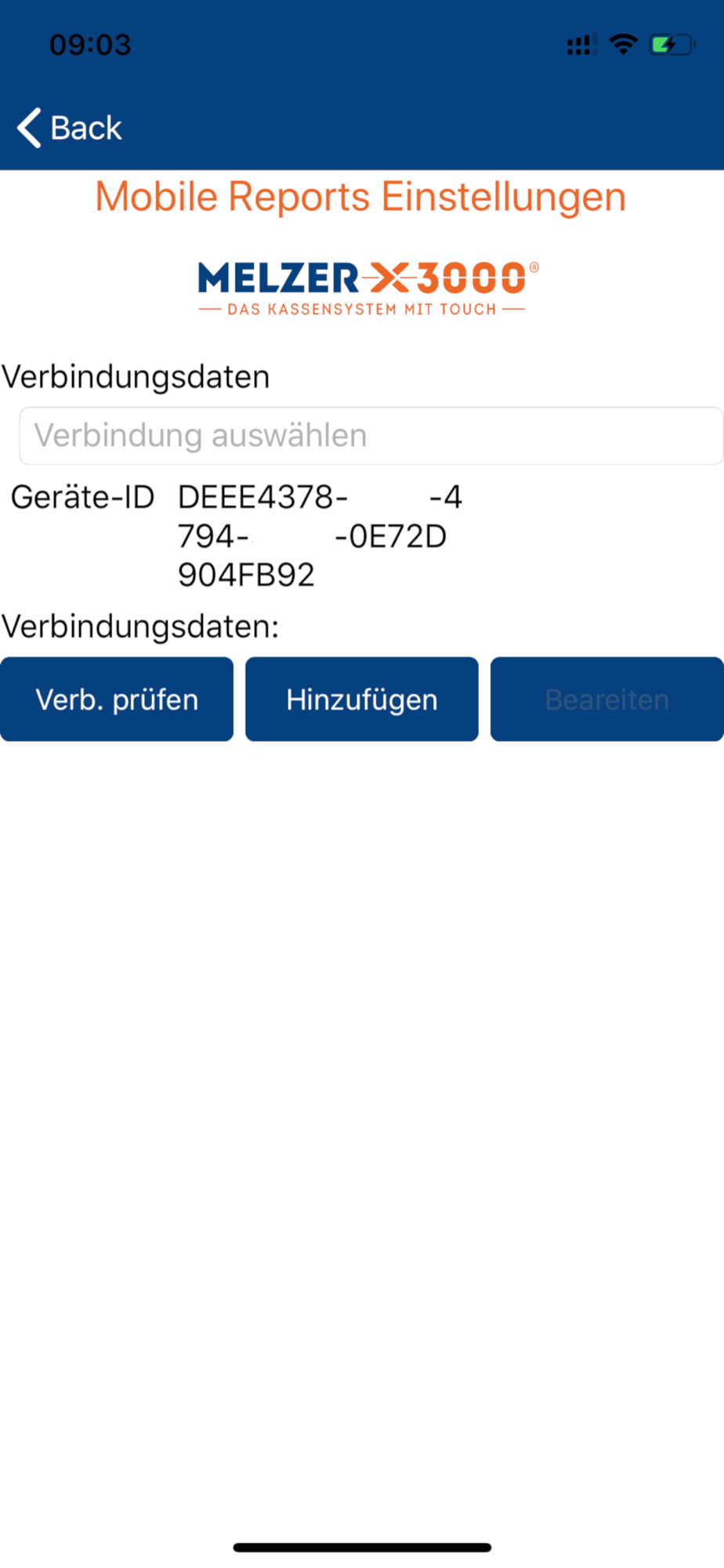Screen dimensions: 724x1568
Task: Tap the lower Verbindungsdaten: label
Action: point(140,627)
